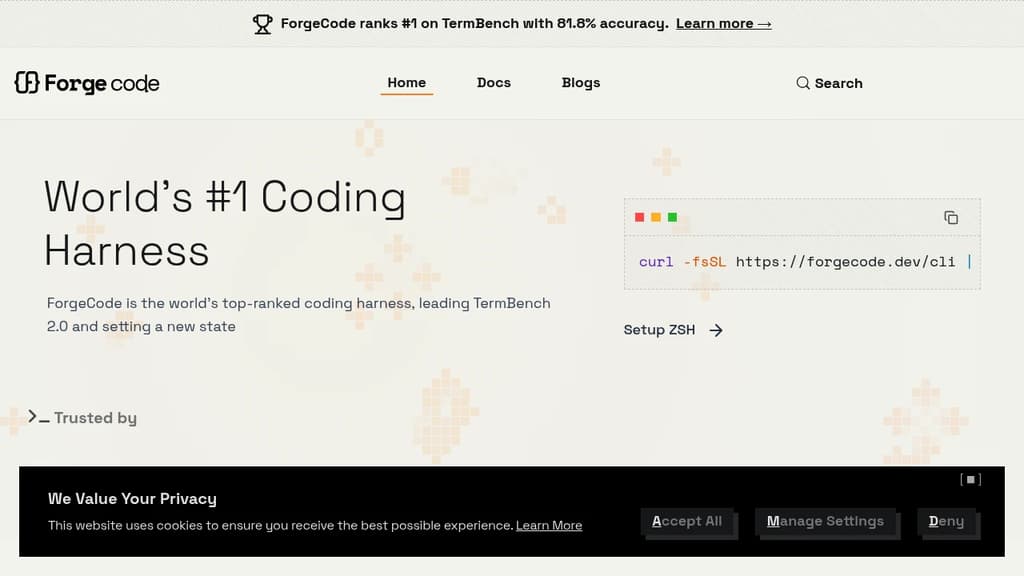Click the red dot in the terminal header
This screenshot has width=1024, height=576.
pyautogui.click(x=639, y=217)
